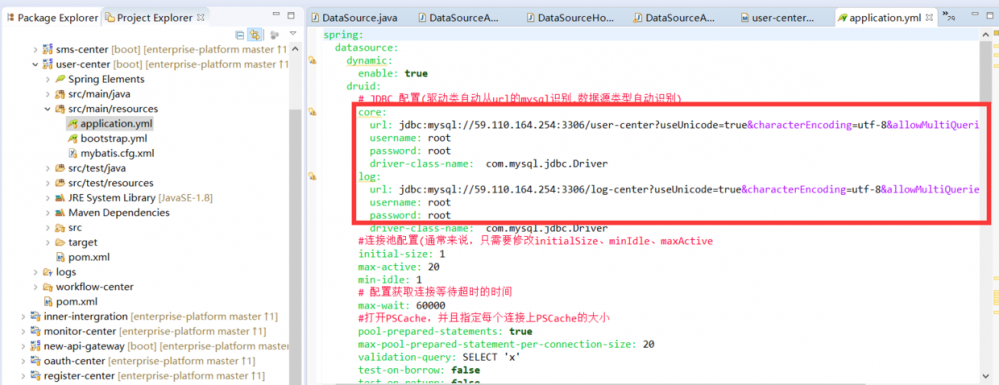Collapse the user-center project
This screenshot has height=385, width=999.
click(x=34, y=64)
